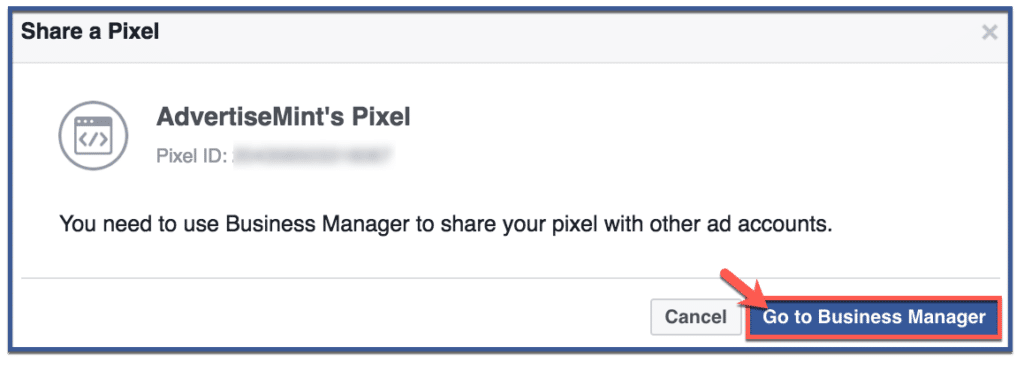This screenshot has width=1024, height=370.
Task: Cancel the Share a Pixel dialog
Action: (696, 317)
